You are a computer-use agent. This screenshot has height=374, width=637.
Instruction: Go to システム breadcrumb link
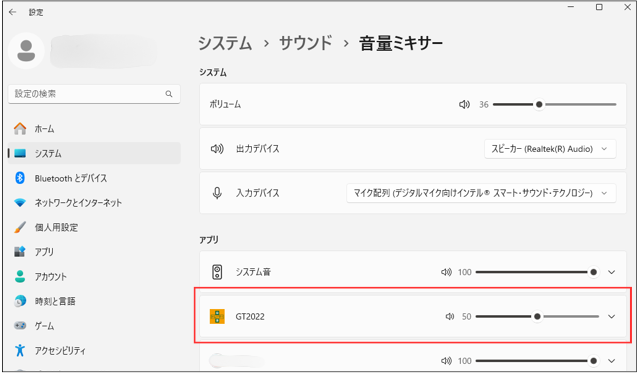tap(225, 43)
